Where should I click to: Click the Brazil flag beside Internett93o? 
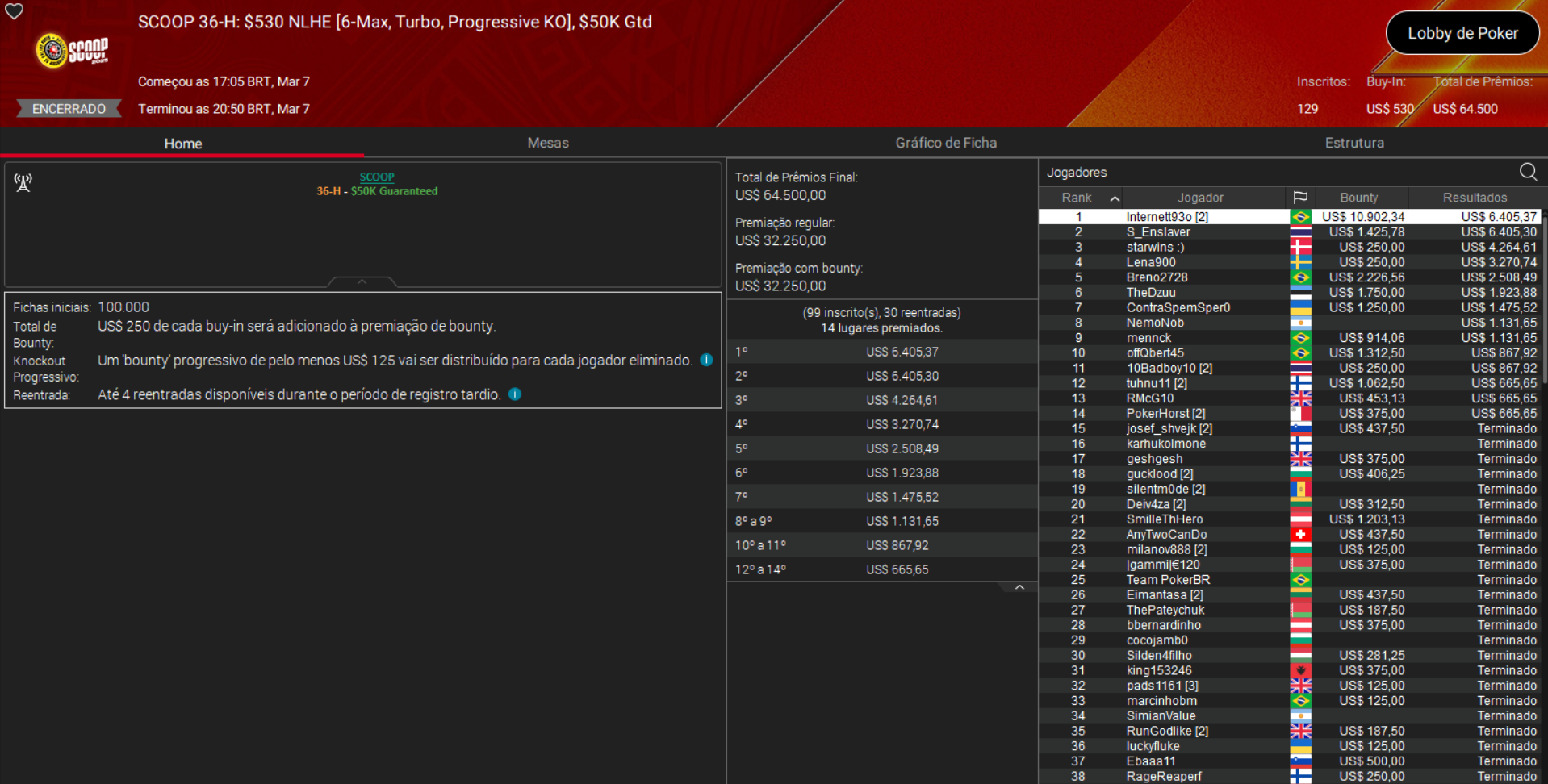pyautogui.click(x=1302, y=216)
